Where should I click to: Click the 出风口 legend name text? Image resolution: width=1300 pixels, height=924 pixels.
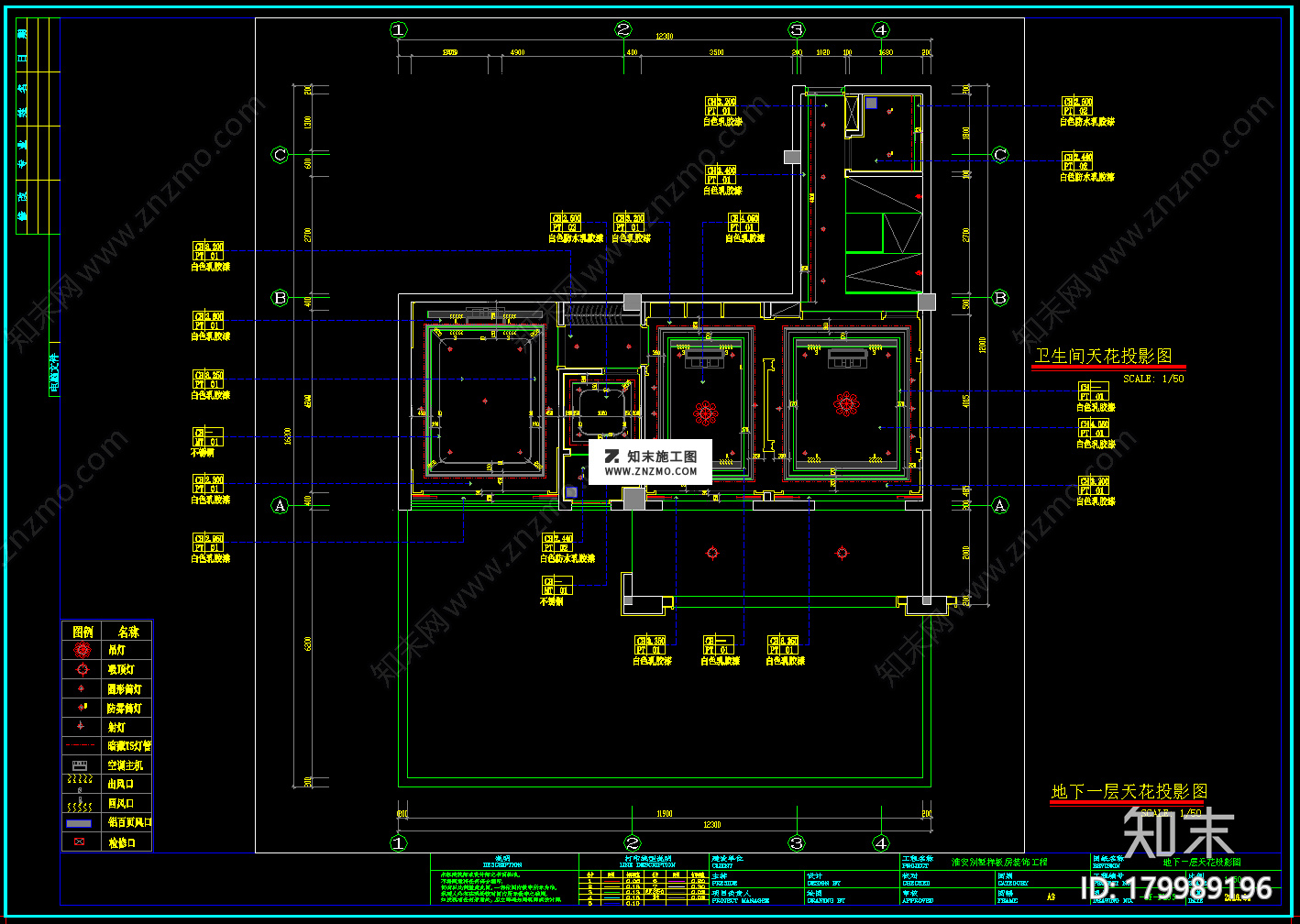[121, 785]
